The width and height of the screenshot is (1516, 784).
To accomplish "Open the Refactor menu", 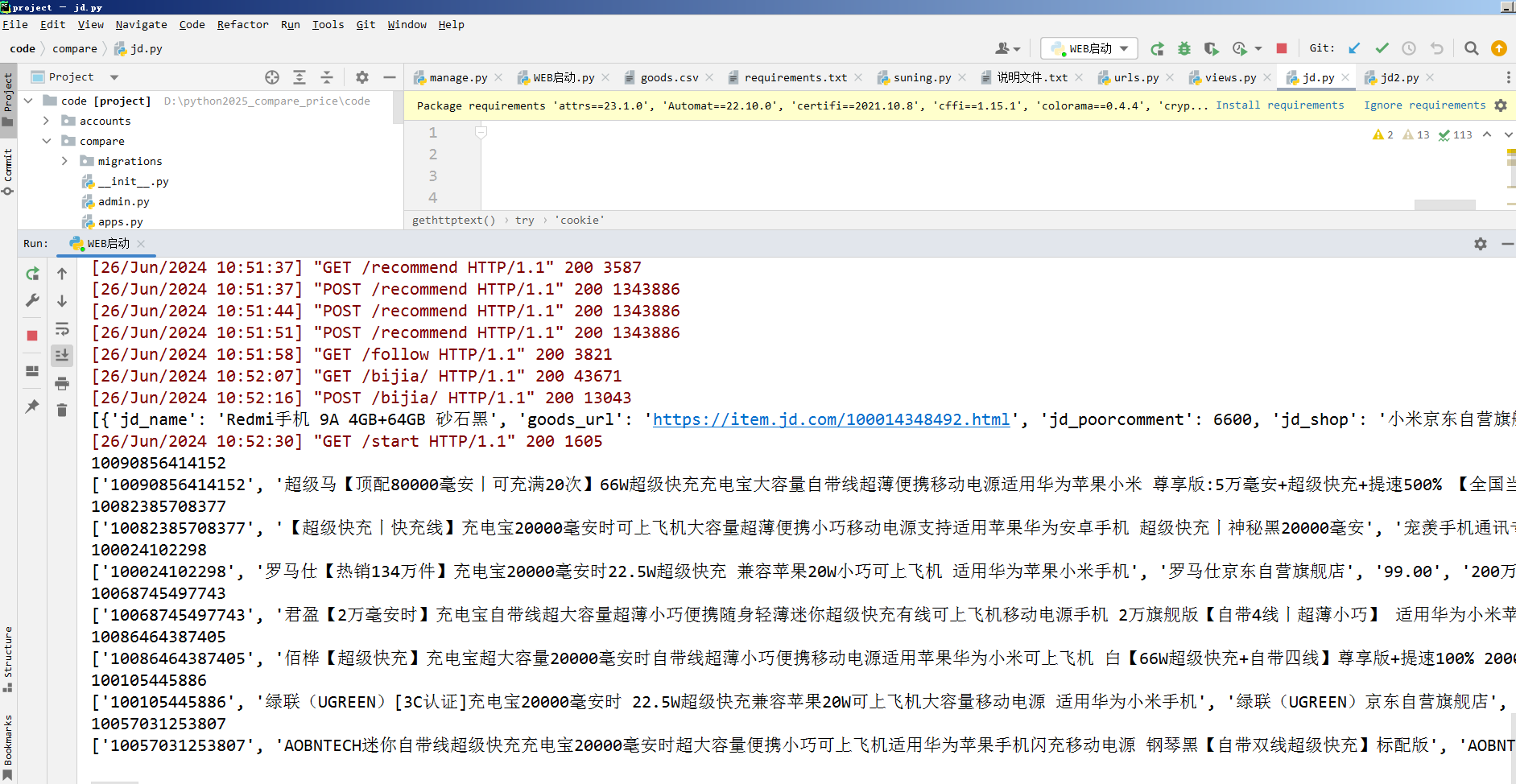I will coord(242,25).
